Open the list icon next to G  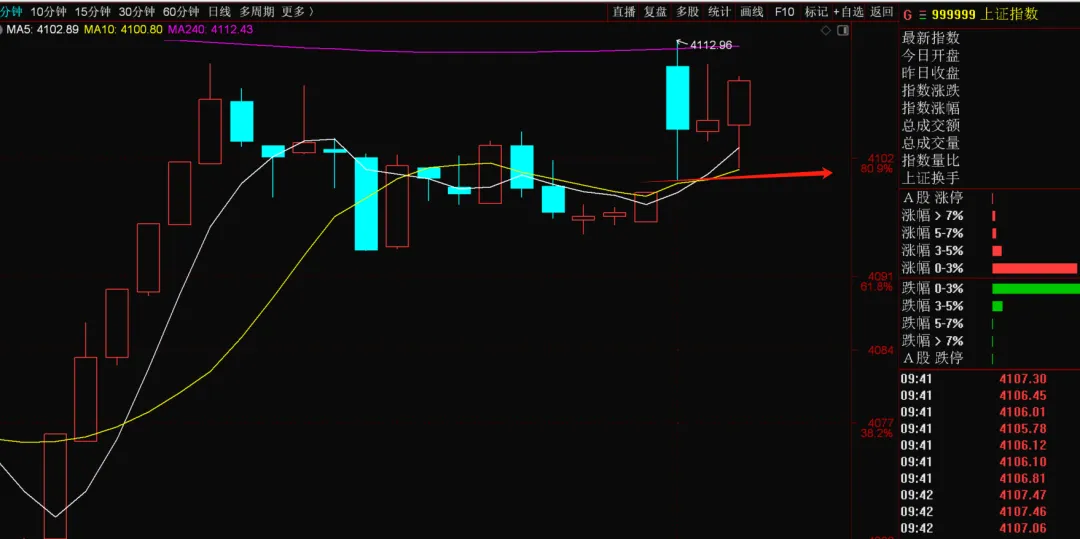click(923, 14)
